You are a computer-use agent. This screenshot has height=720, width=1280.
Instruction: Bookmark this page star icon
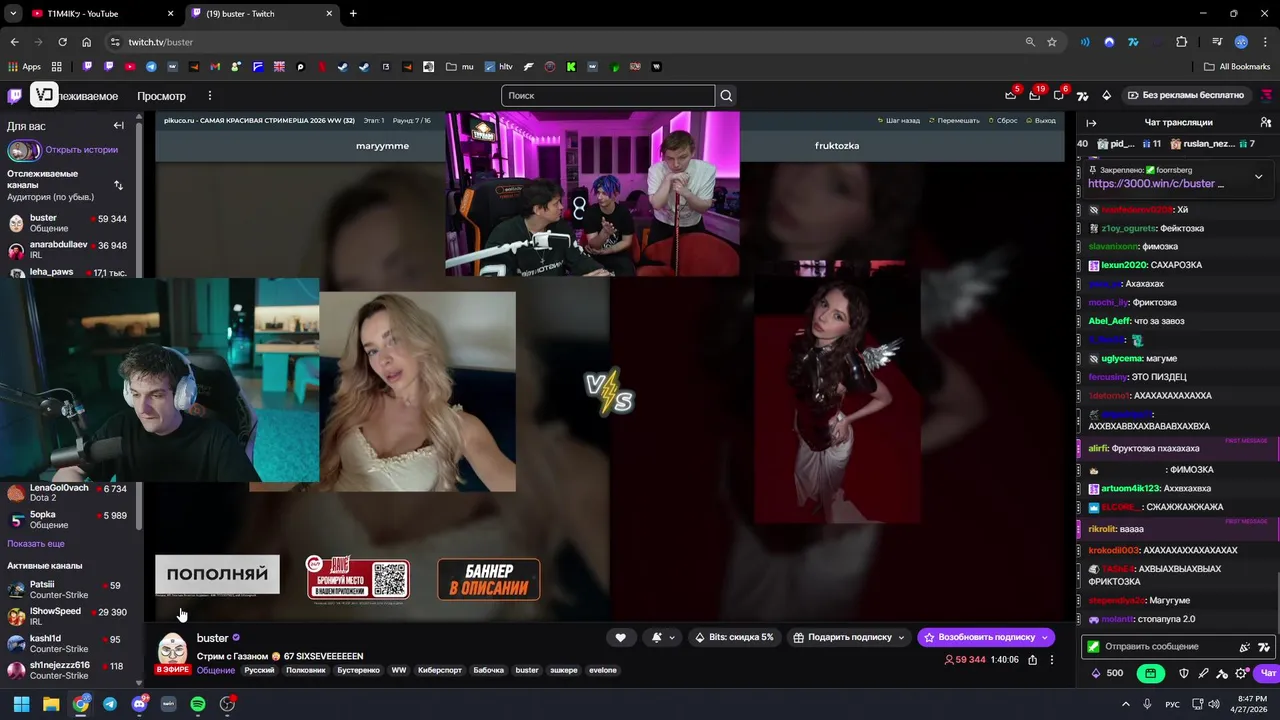click(x=1052, y=42)
